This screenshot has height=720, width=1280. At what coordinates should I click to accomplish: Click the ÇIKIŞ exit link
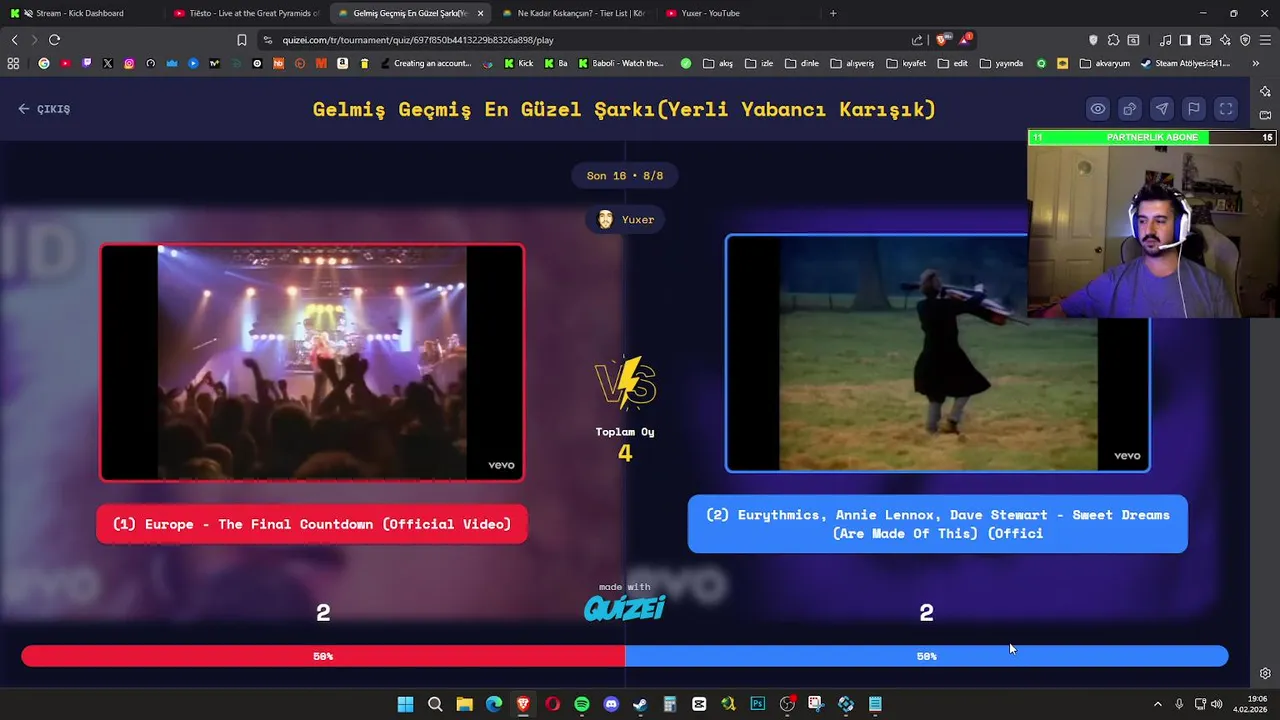pos(44,109)
